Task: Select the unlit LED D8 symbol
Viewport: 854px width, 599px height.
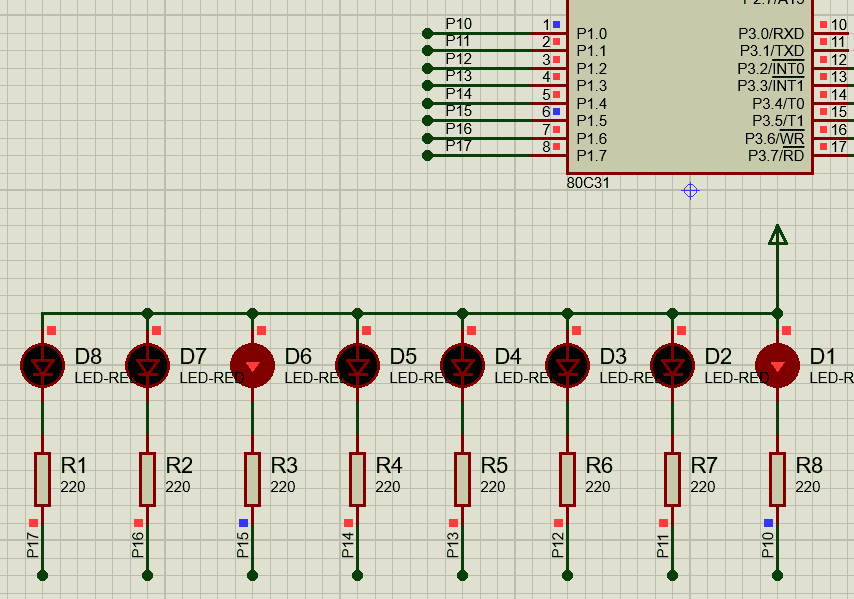Action: tap(42, 366)
